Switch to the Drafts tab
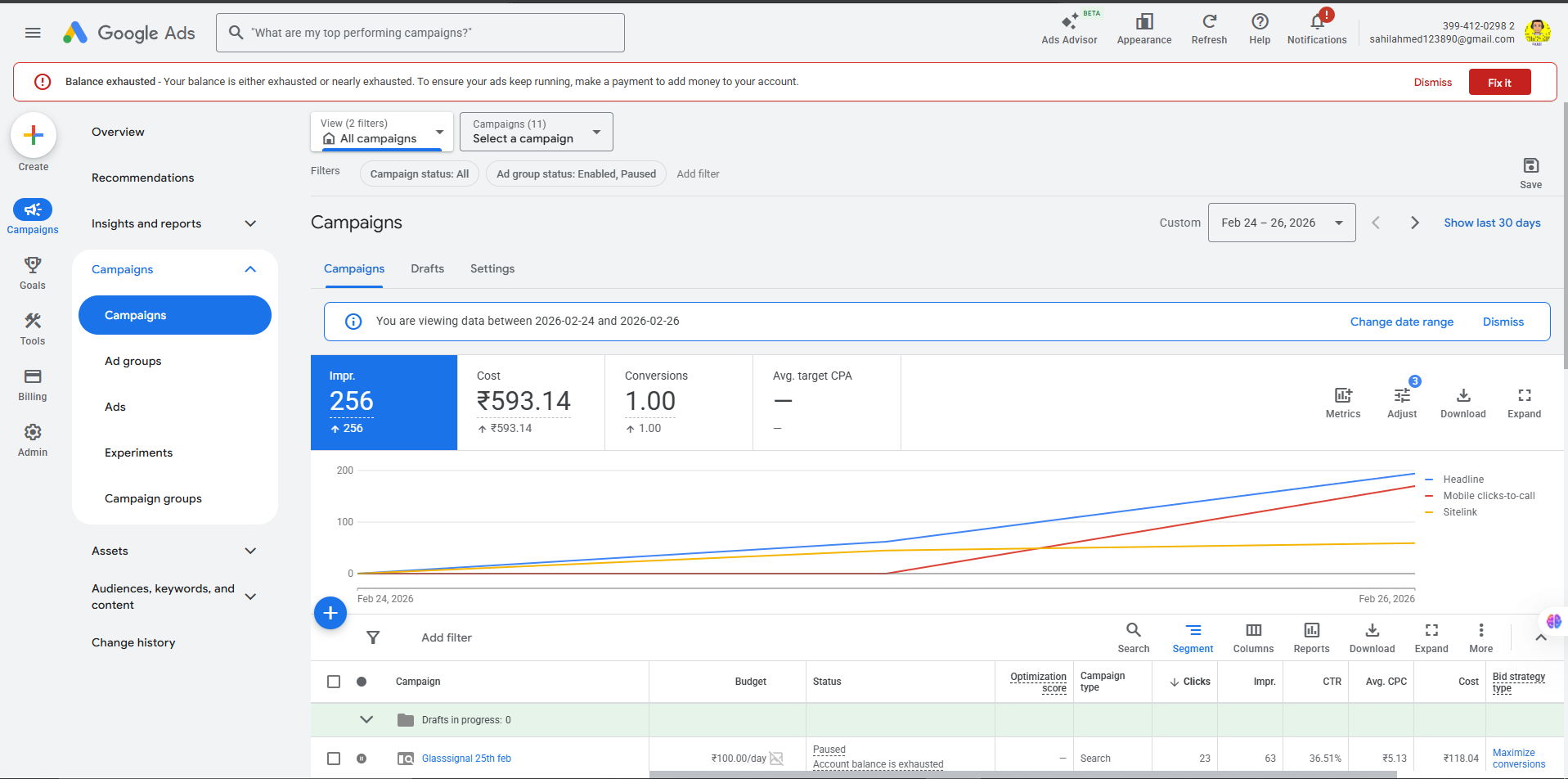This screenshot has width=1568, height=779. [427, 268]
